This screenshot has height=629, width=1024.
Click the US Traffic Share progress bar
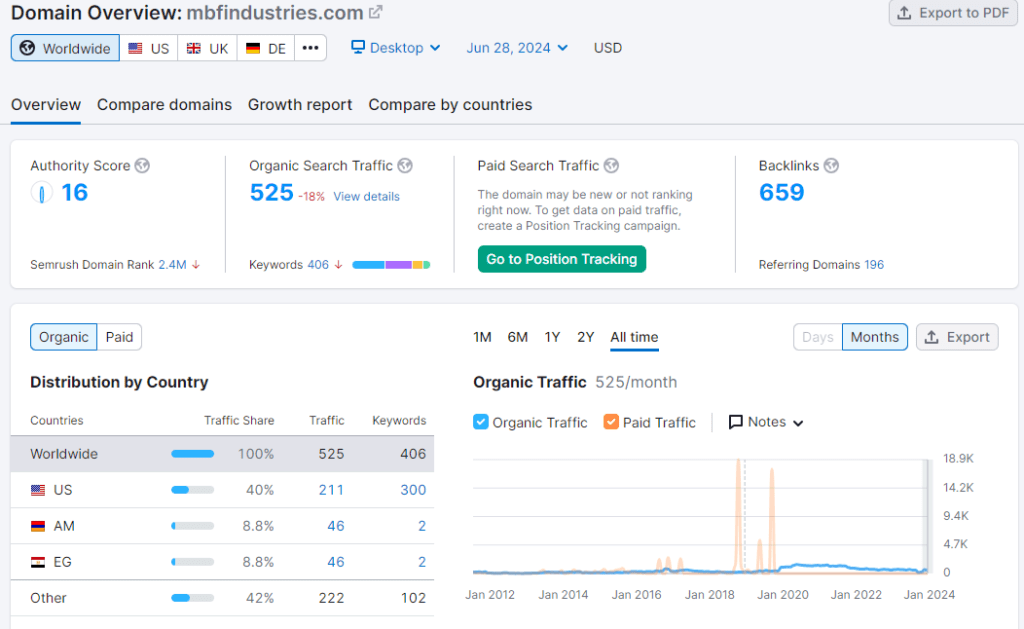point(193,489)
